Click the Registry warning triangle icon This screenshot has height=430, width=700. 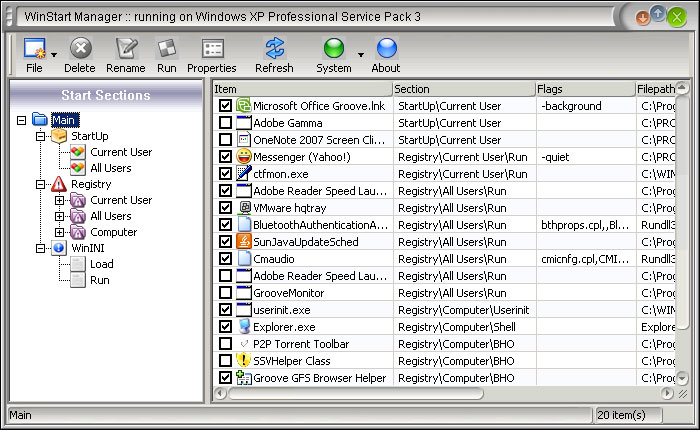click(59, 184)
